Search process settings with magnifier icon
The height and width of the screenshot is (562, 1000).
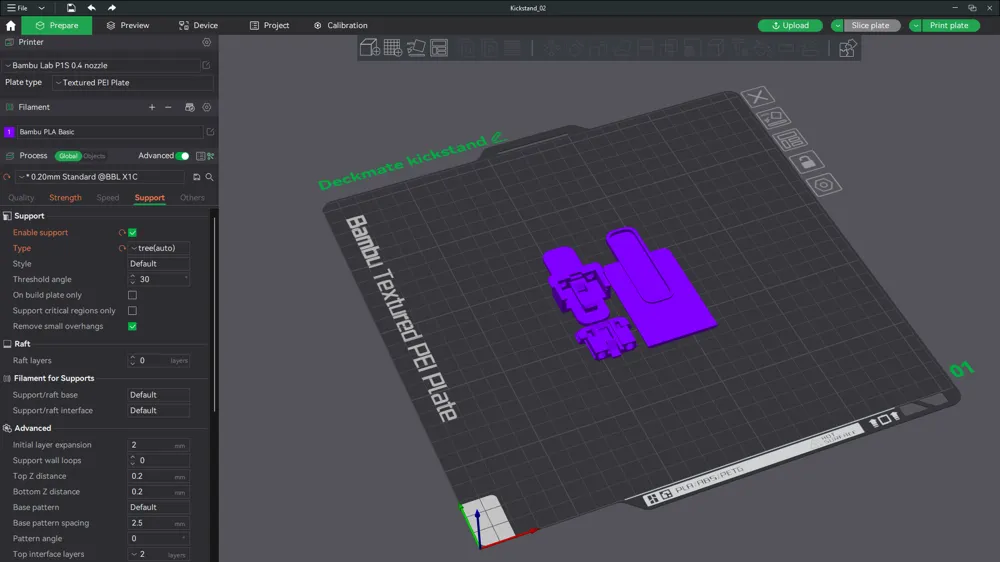209,177
